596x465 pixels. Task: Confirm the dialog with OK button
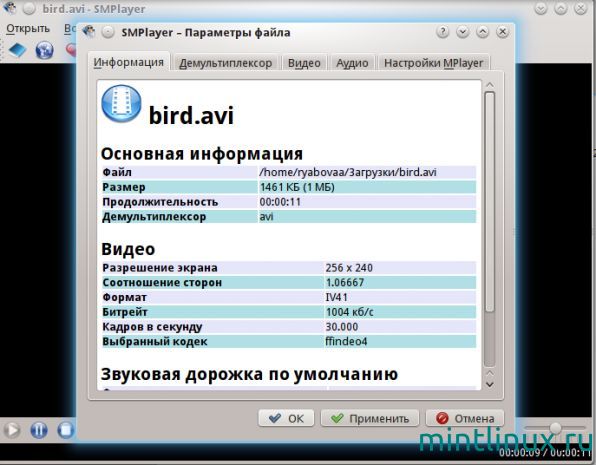tap(286, 418)
